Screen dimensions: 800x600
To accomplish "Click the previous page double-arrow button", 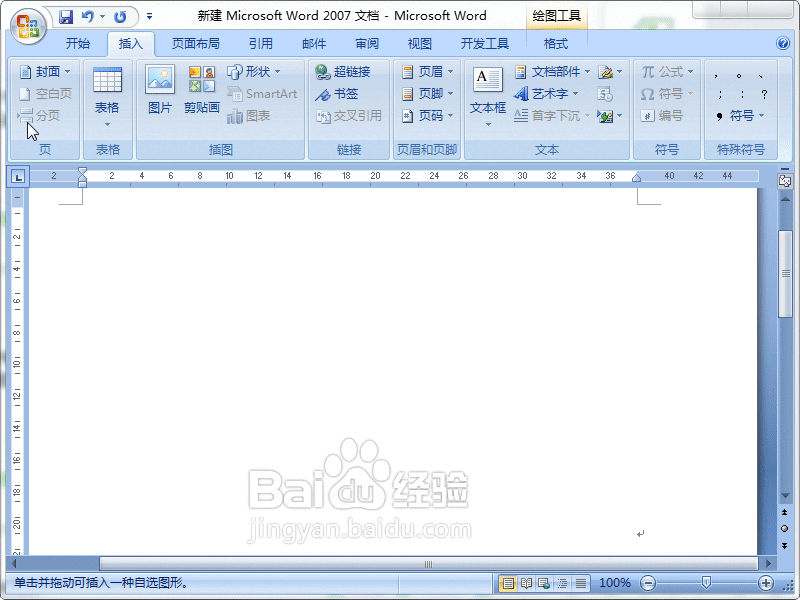I will click(785, 512).
